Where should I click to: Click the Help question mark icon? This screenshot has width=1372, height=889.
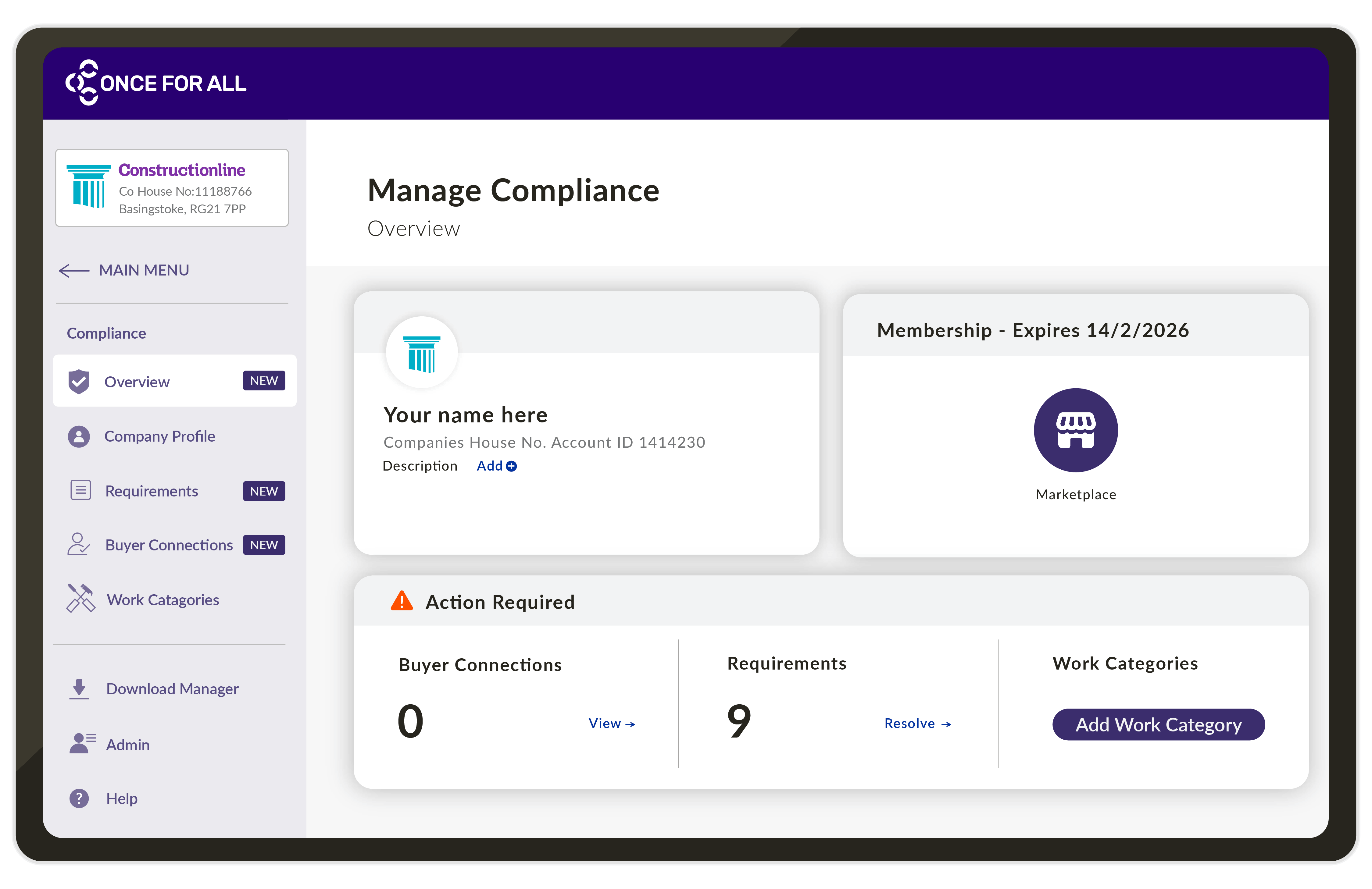coord(79,798)
